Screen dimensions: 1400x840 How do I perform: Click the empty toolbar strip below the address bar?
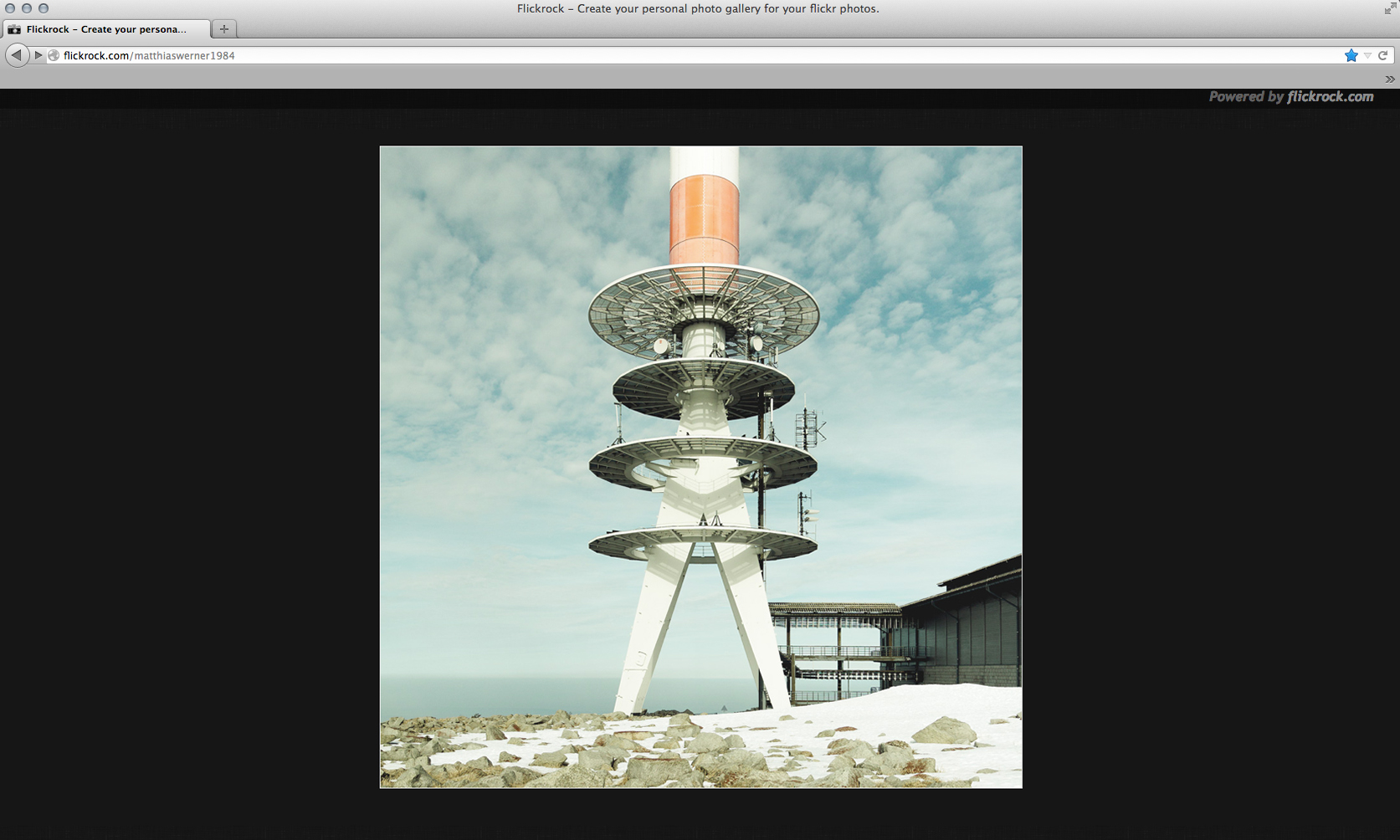pyautogui.click(x=669, y=79)
